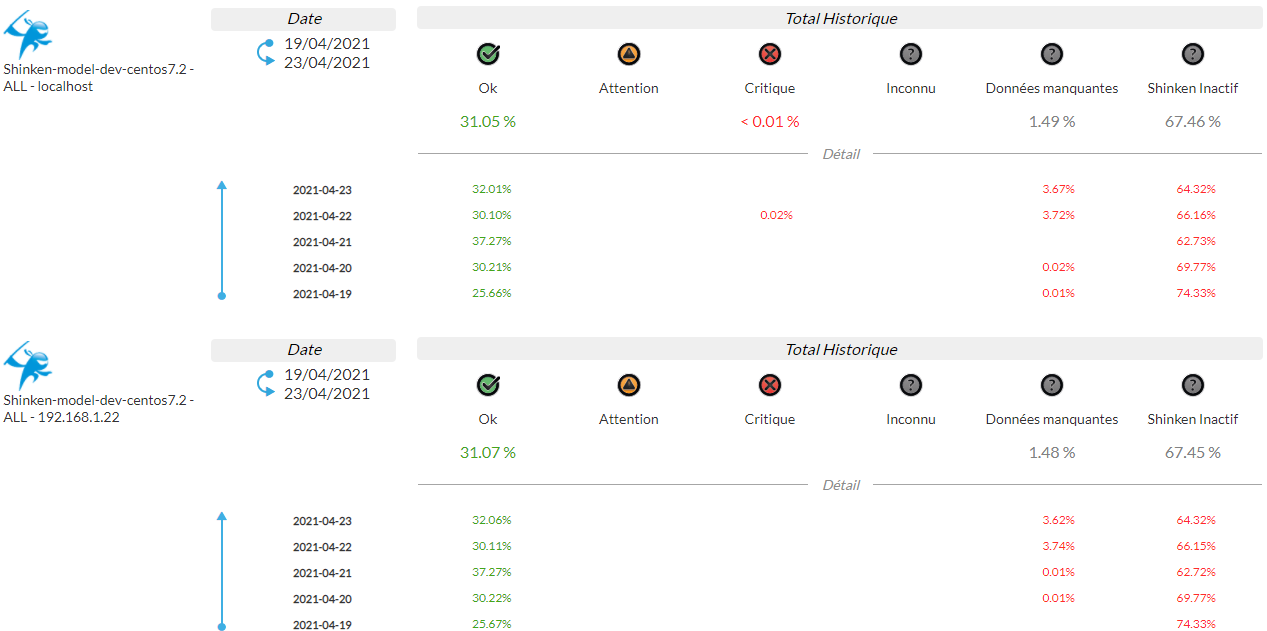
Task: Click the orange Attention icon for localhost
Action: [629, 54]
